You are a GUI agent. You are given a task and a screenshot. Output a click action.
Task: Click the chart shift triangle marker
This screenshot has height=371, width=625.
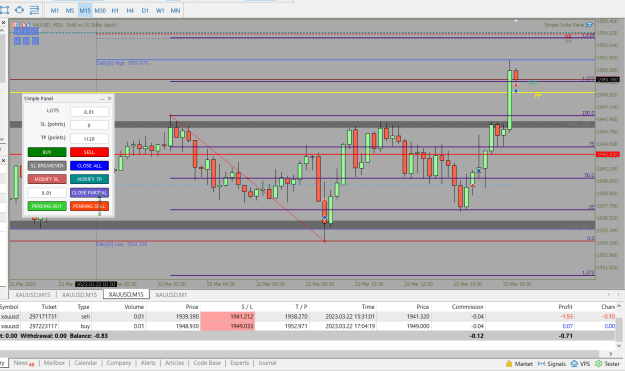[x=516, y=20]
